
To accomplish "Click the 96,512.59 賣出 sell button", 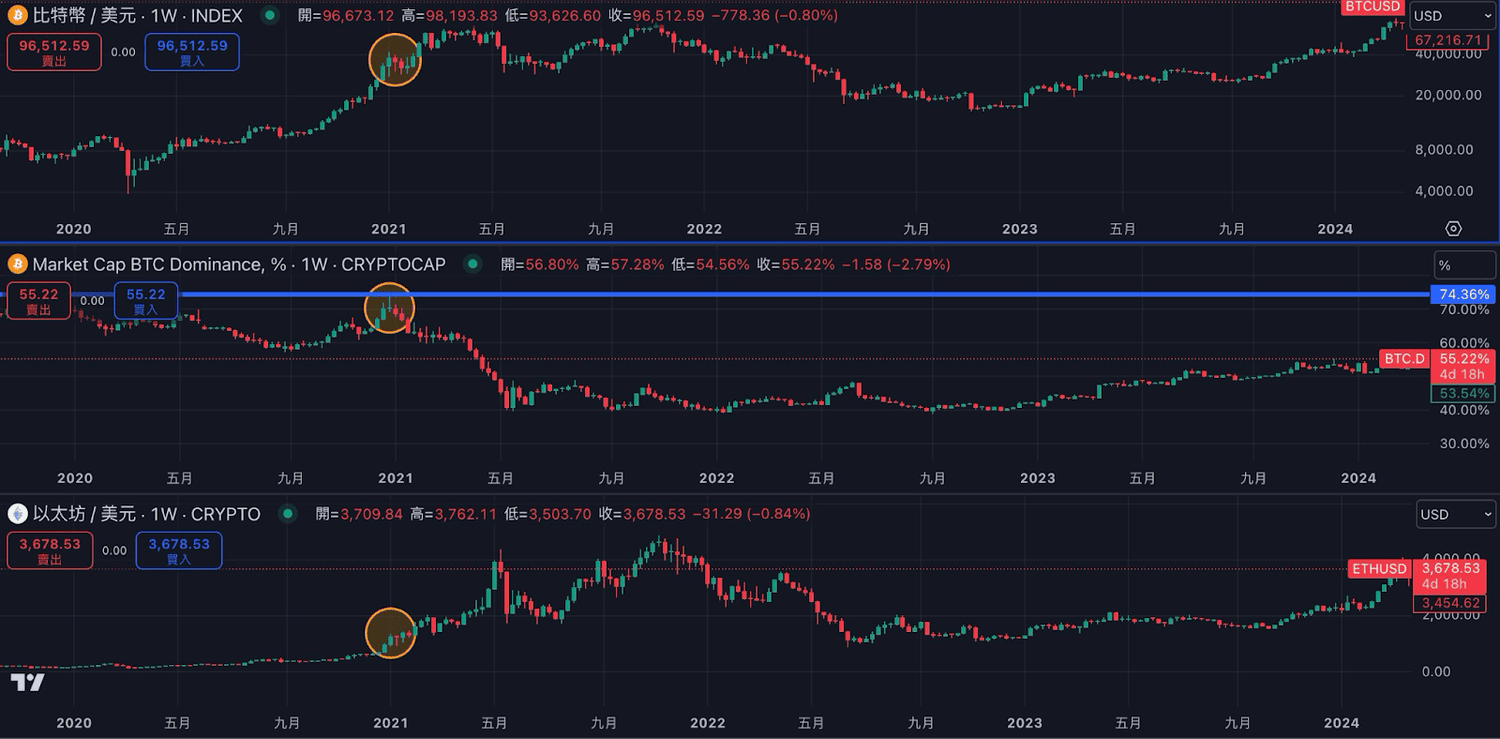I will pos(54,52).
